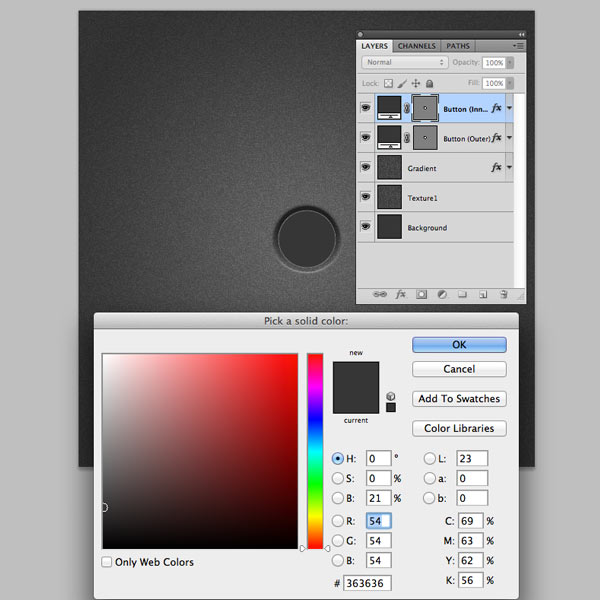Select the S: saturation radio button
Image resolution: width=600 pixels, height=600 pixels.
(338, 478)
